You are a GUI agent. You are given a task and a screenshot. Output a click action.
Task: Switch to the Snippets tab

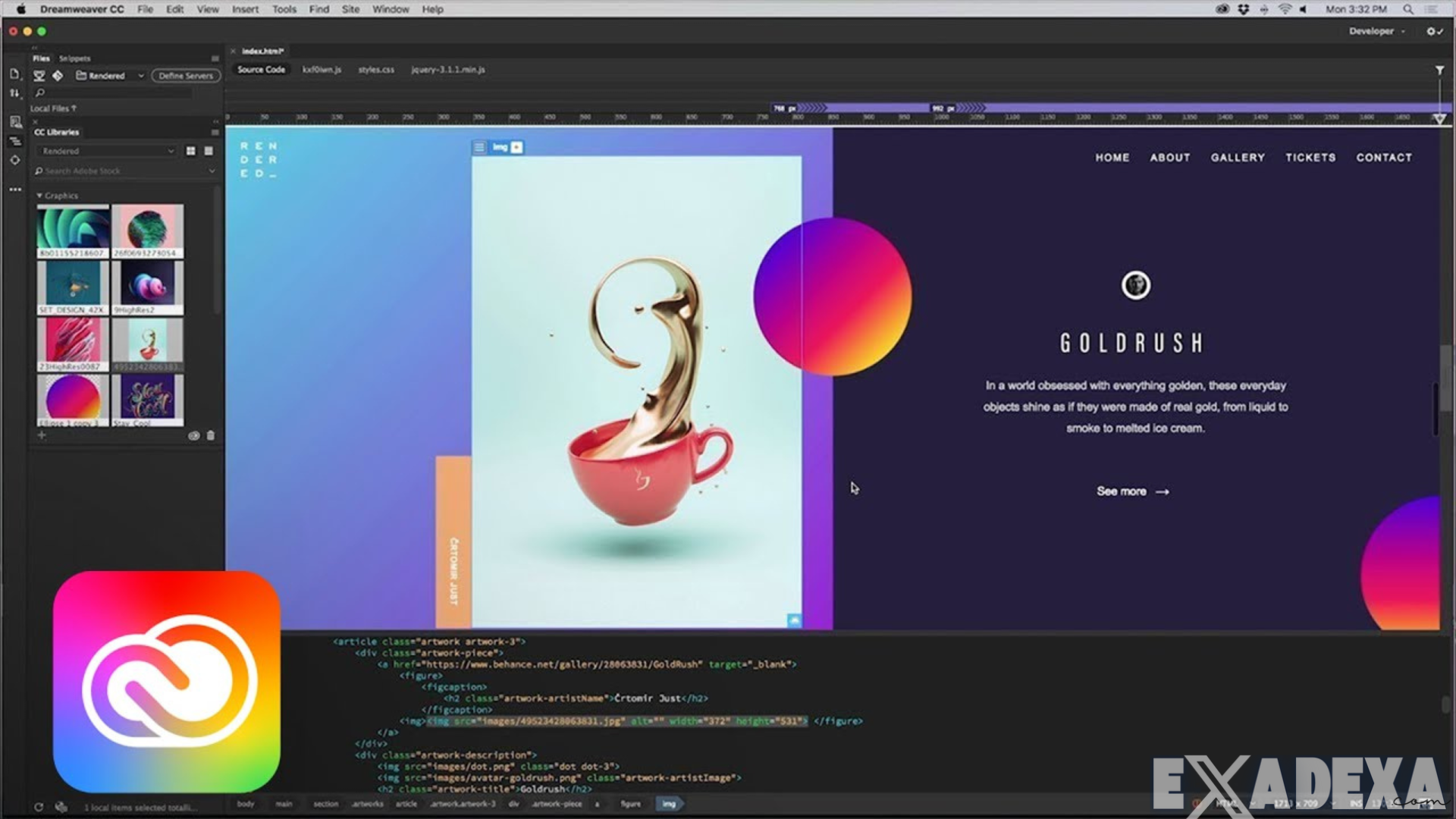(x=76, y=58)
